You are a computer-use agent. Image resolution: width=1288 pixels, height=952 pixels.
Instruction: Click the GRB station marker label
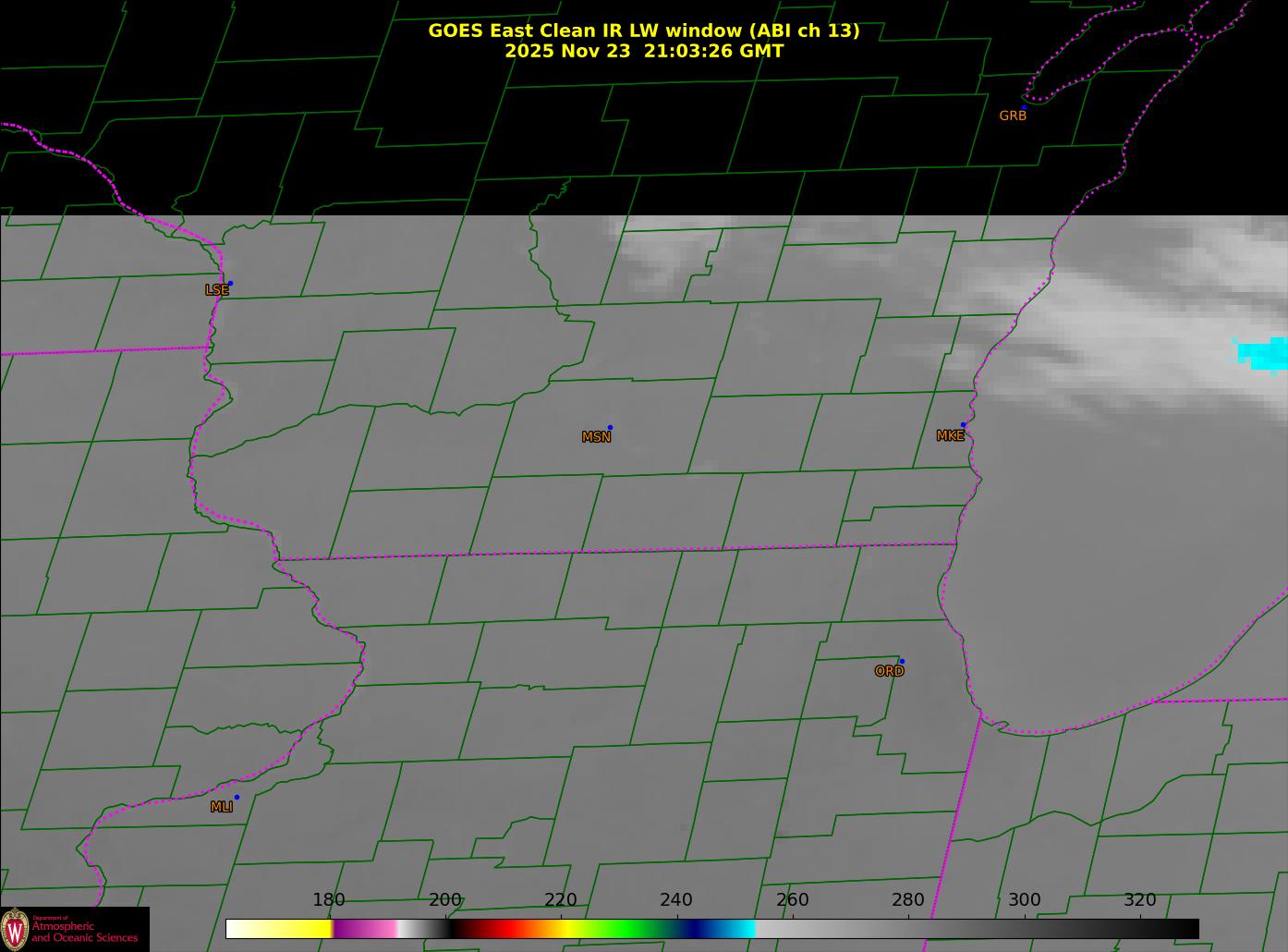[x=1013, y=116]
